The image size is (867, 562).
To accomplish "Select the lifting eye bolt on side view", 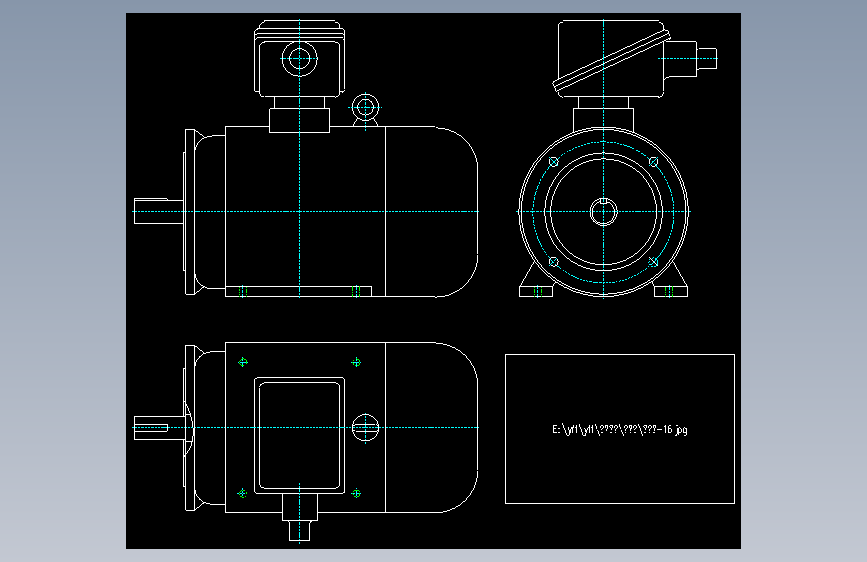I will (x=365, y=109).
